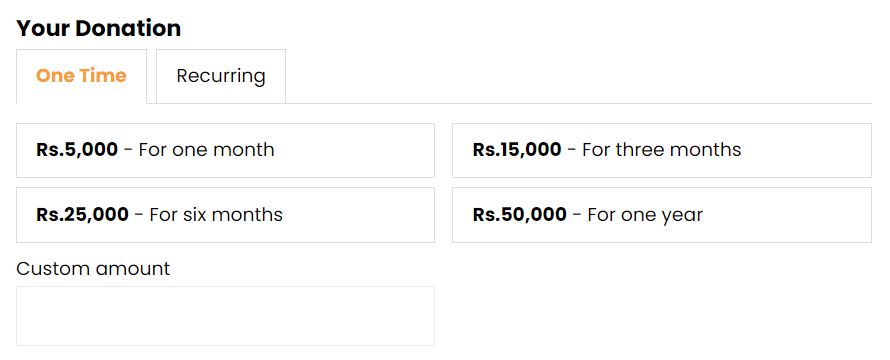Image resolution: width=890 pixels, height=360 pixels.
Task: Click the Your Donation heading
Action: coord(99,28)
